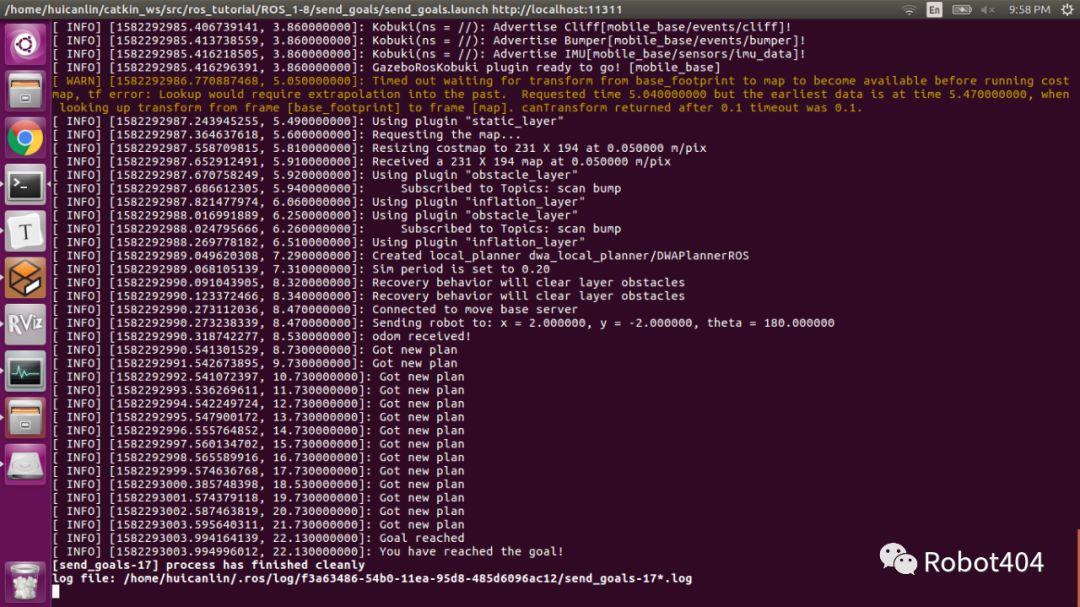This screenshot has width=1080, height=607.
Task: Open the system power gear menu
Action: pyautogui.click(x=1067, y=10)
